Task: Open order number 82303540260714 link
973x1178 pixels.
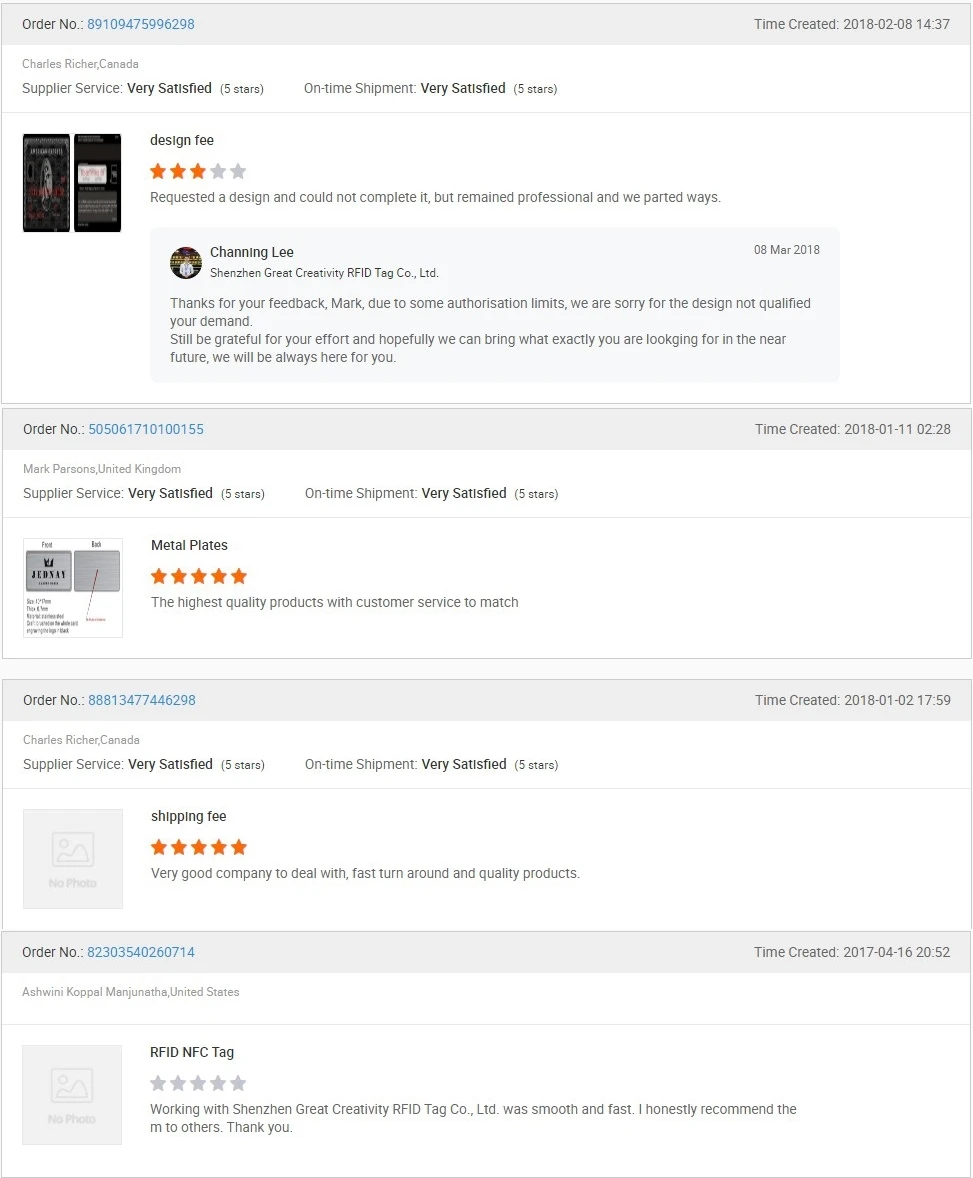Action: click(141, 952)
